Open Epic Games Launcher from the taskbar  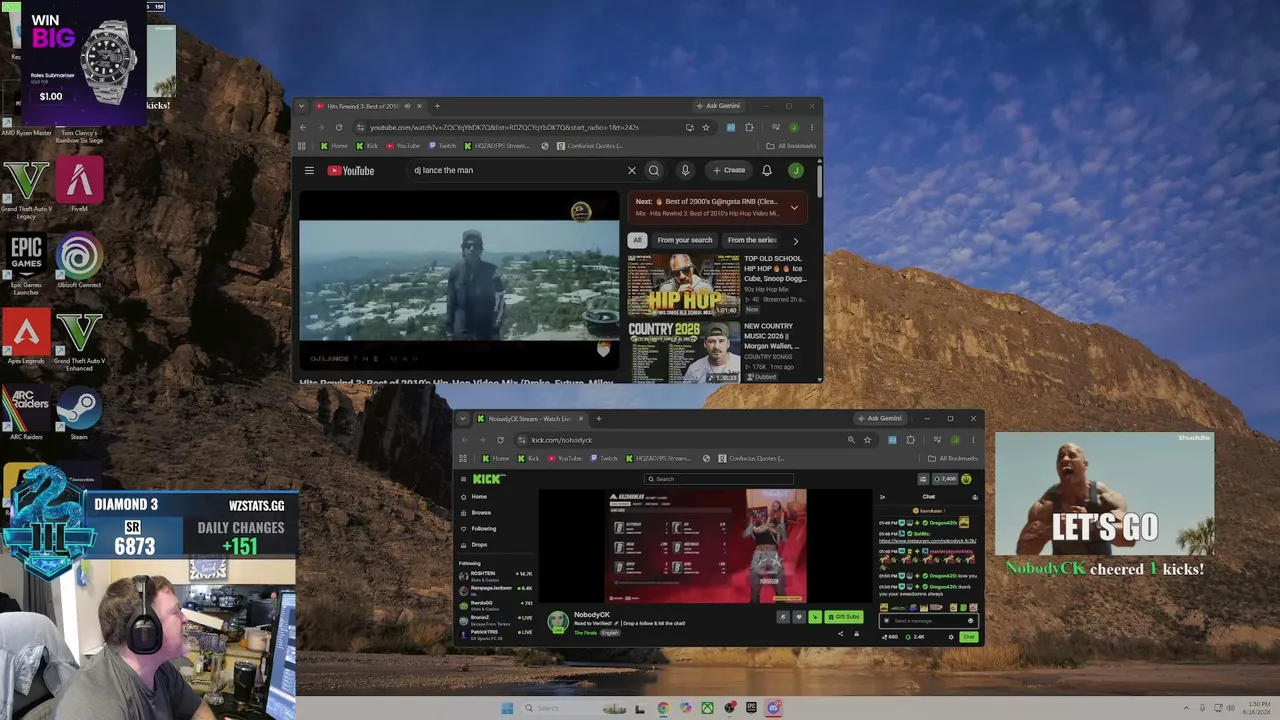click(751, 708)
